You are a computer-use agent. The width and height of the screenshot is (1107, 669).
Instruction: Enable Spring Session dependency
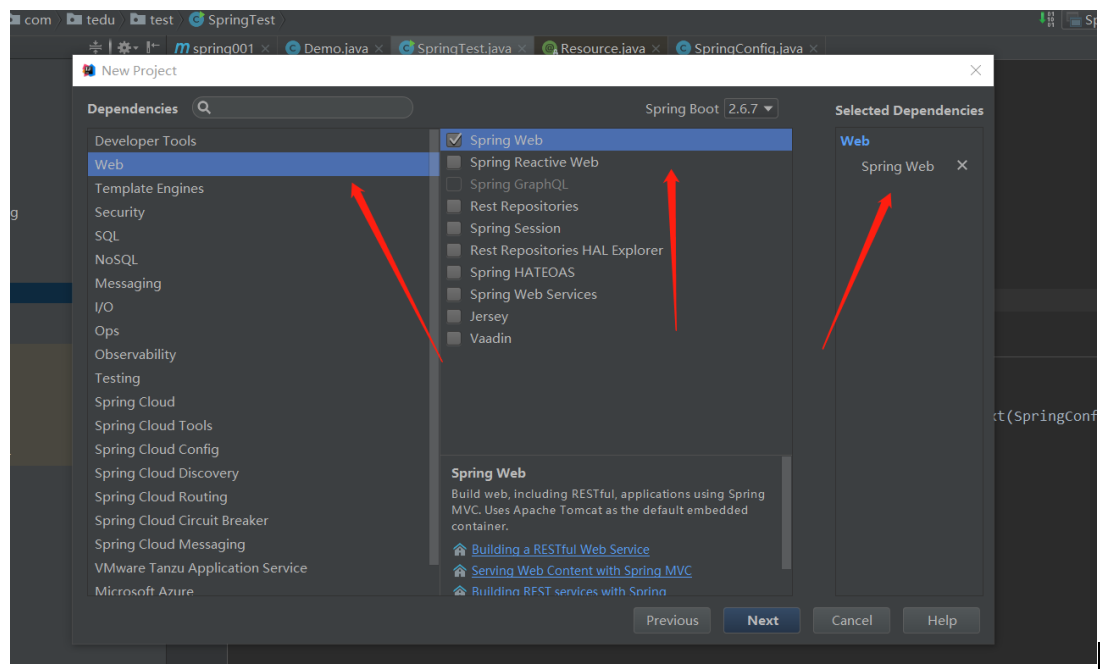click(455, 228)
